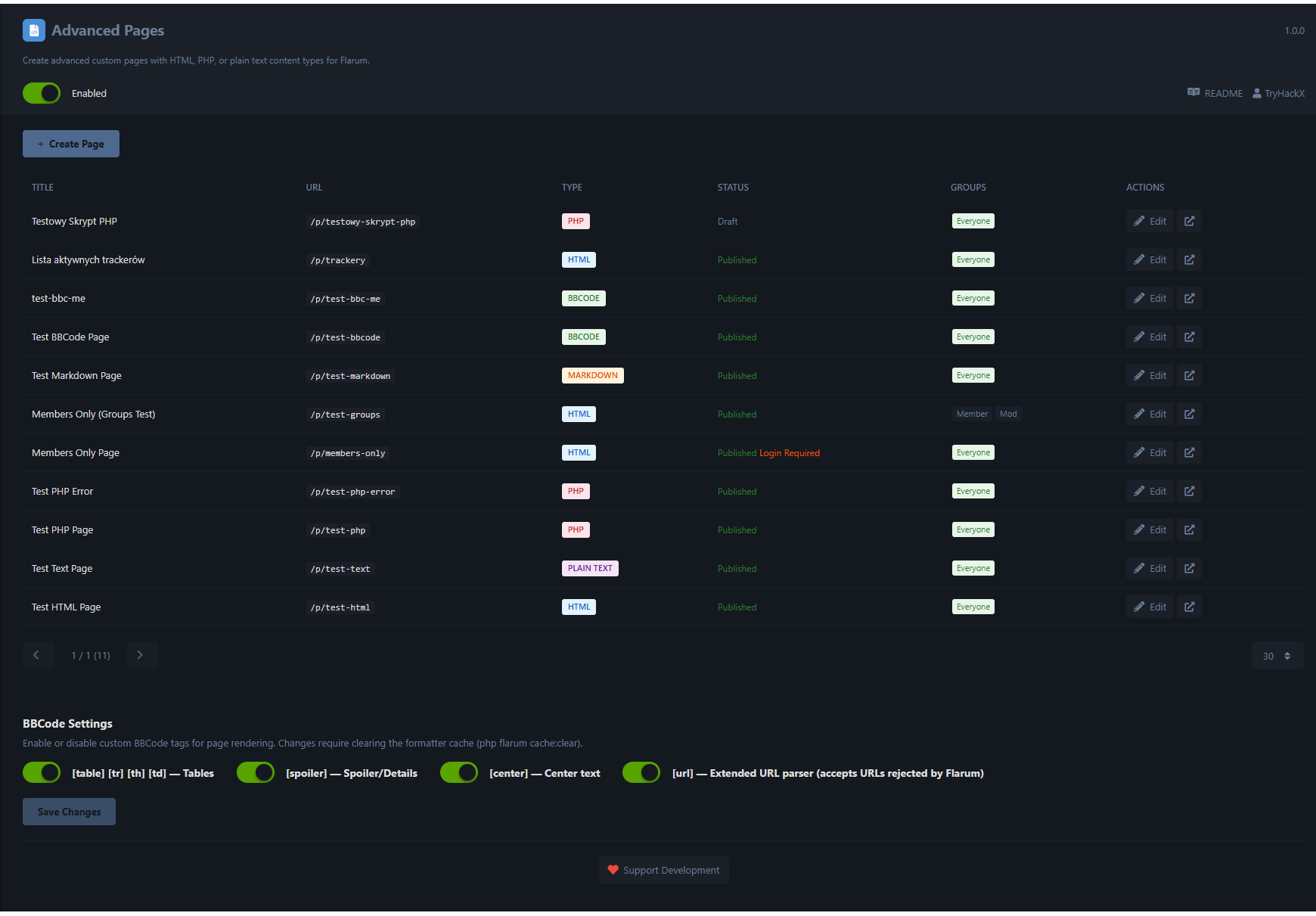Click the Create Page button
The width and height of the screenshot is (1316, 916).
[70, 143]
